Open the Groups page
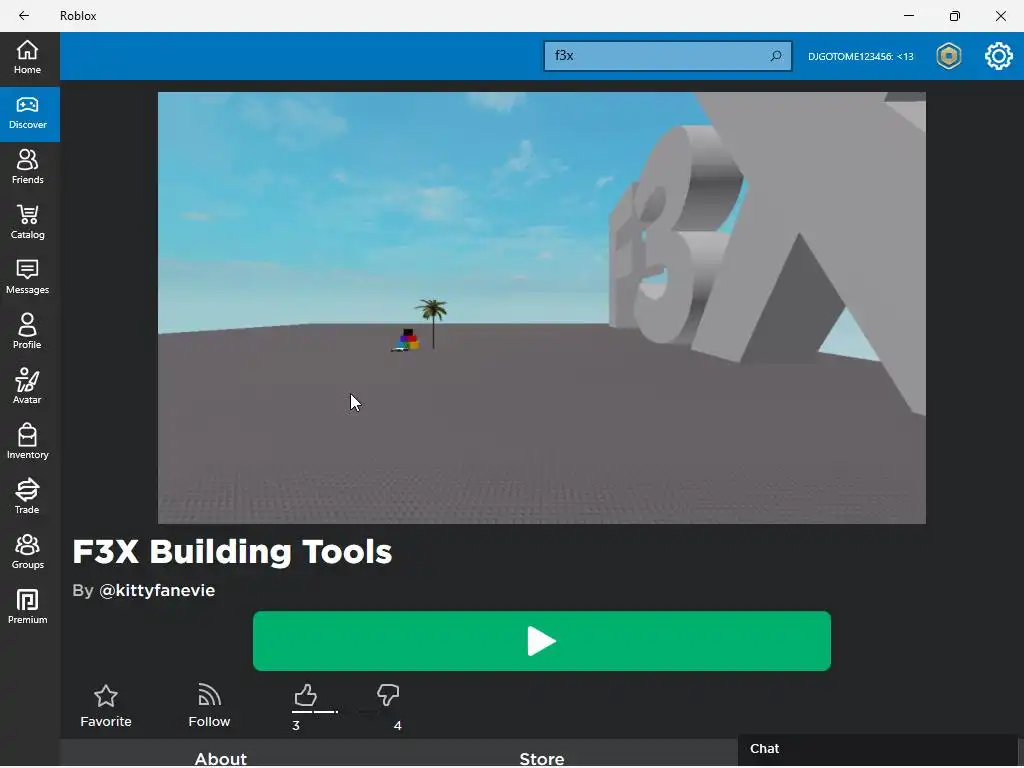The image size is (1024, 768). pyautogui.click(x=27, y=552)
